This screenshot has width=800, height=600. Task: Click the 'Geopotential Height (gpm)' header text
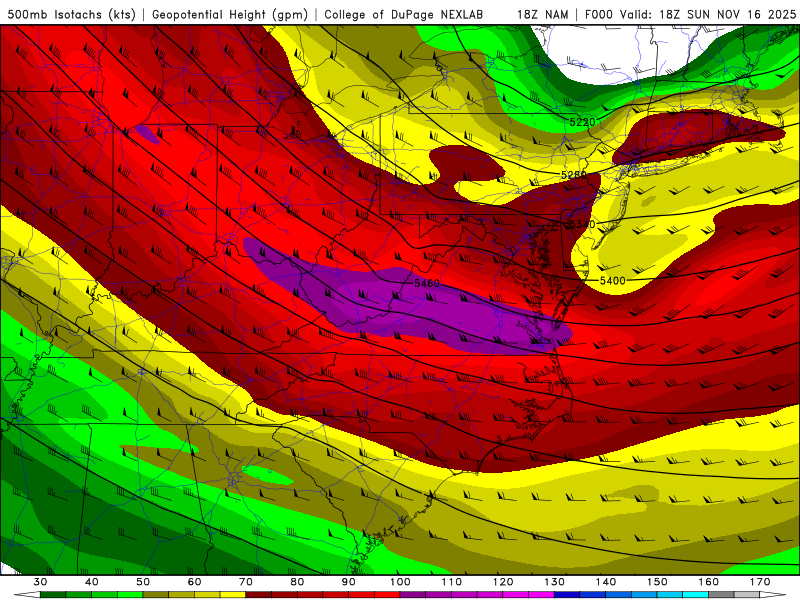pyautogui.click(x=230, y=15)
